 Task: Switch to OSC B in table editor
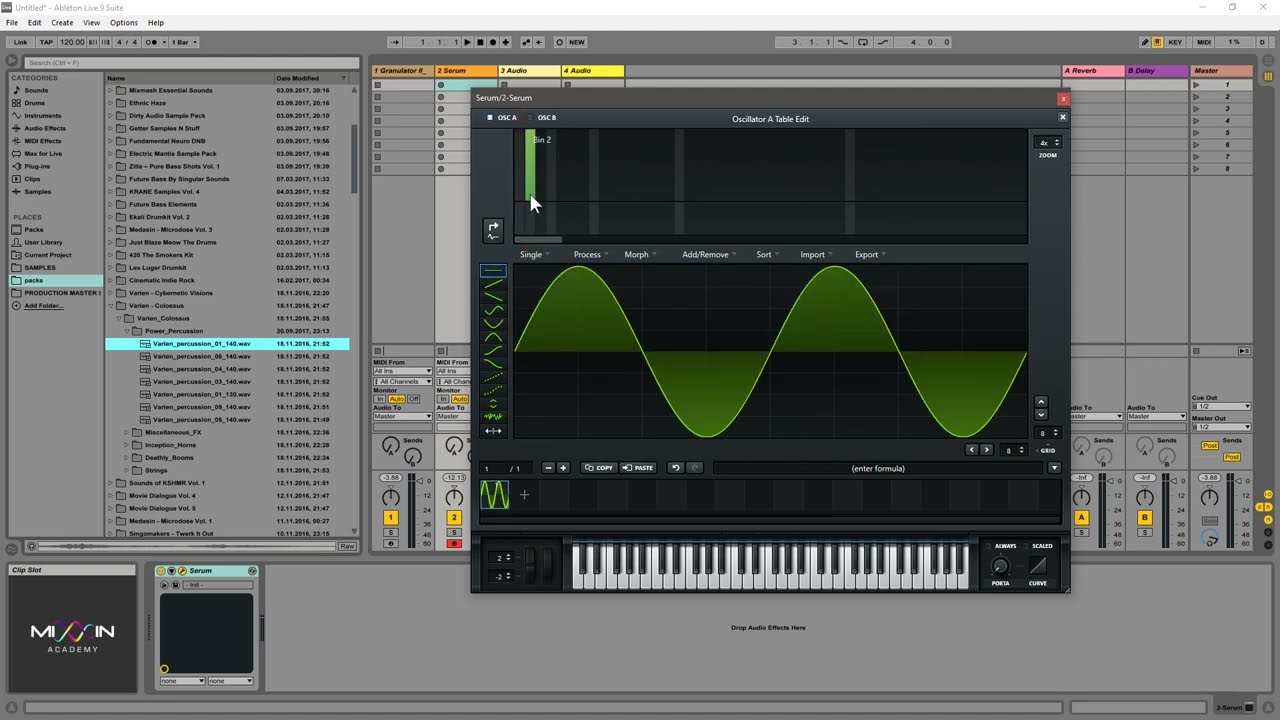click(542, 118)
